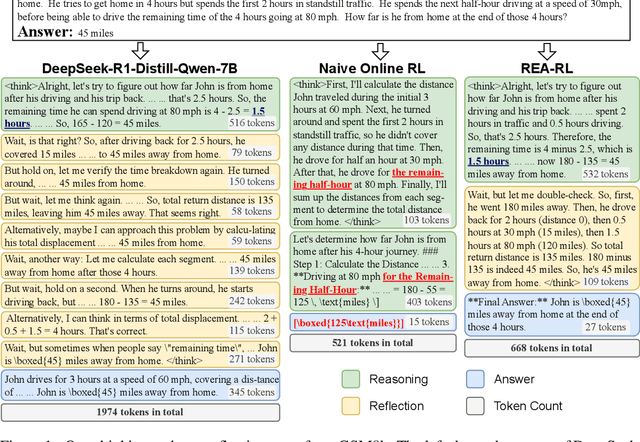
Task: Click '<think>First, I'll calculate the distance' box
Action: [373, 153]
